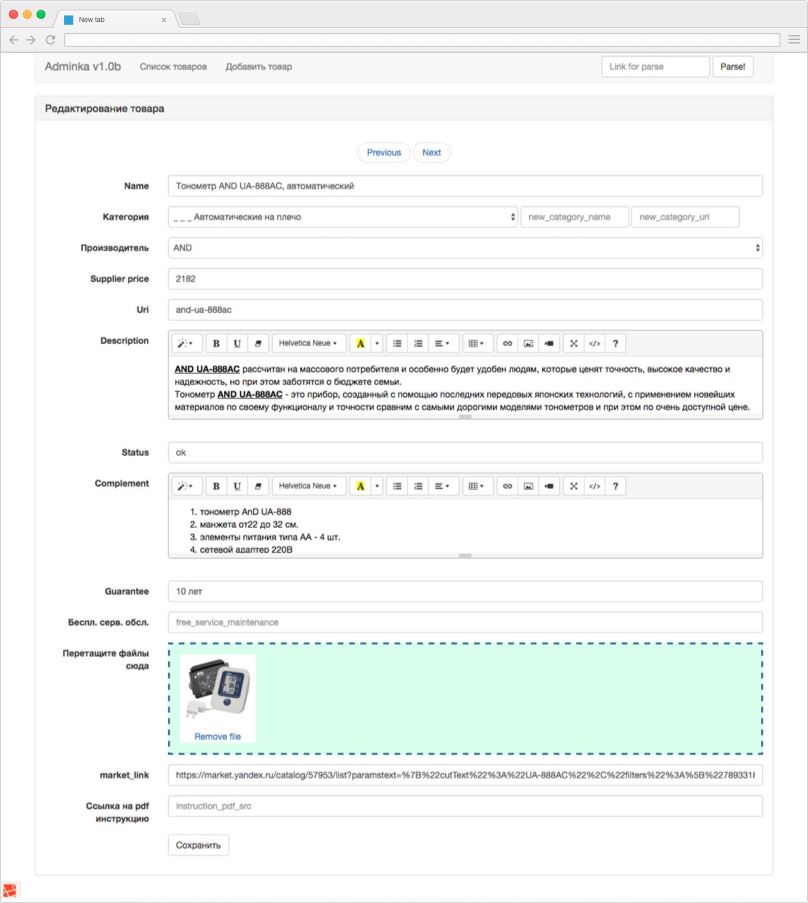Click underline in the Description toolbar
Viewport: 808px width, 903px height.
(237, 343)
